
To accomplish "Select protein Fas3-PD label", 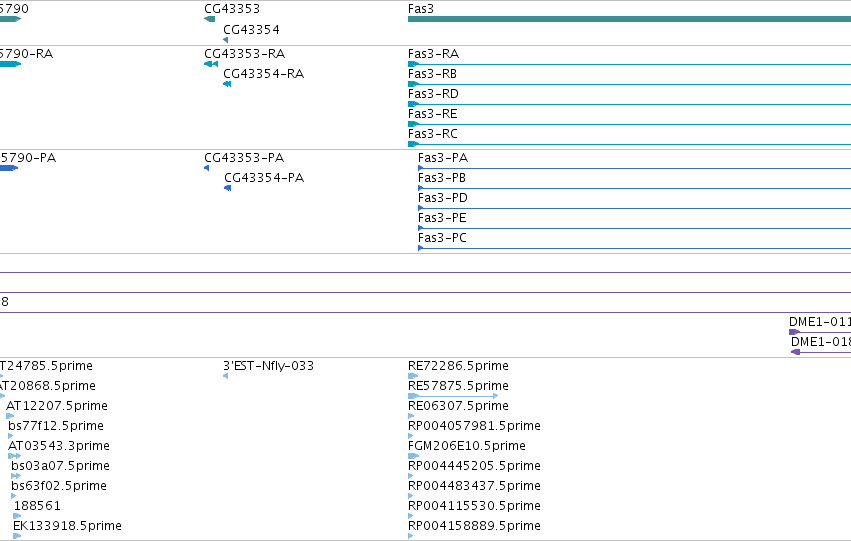I will [x=443, y=198].
